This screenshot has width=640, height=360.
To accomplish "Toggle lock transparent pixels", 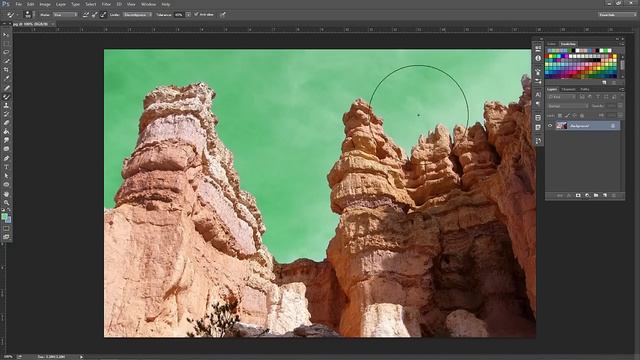I will click(560, 116).
